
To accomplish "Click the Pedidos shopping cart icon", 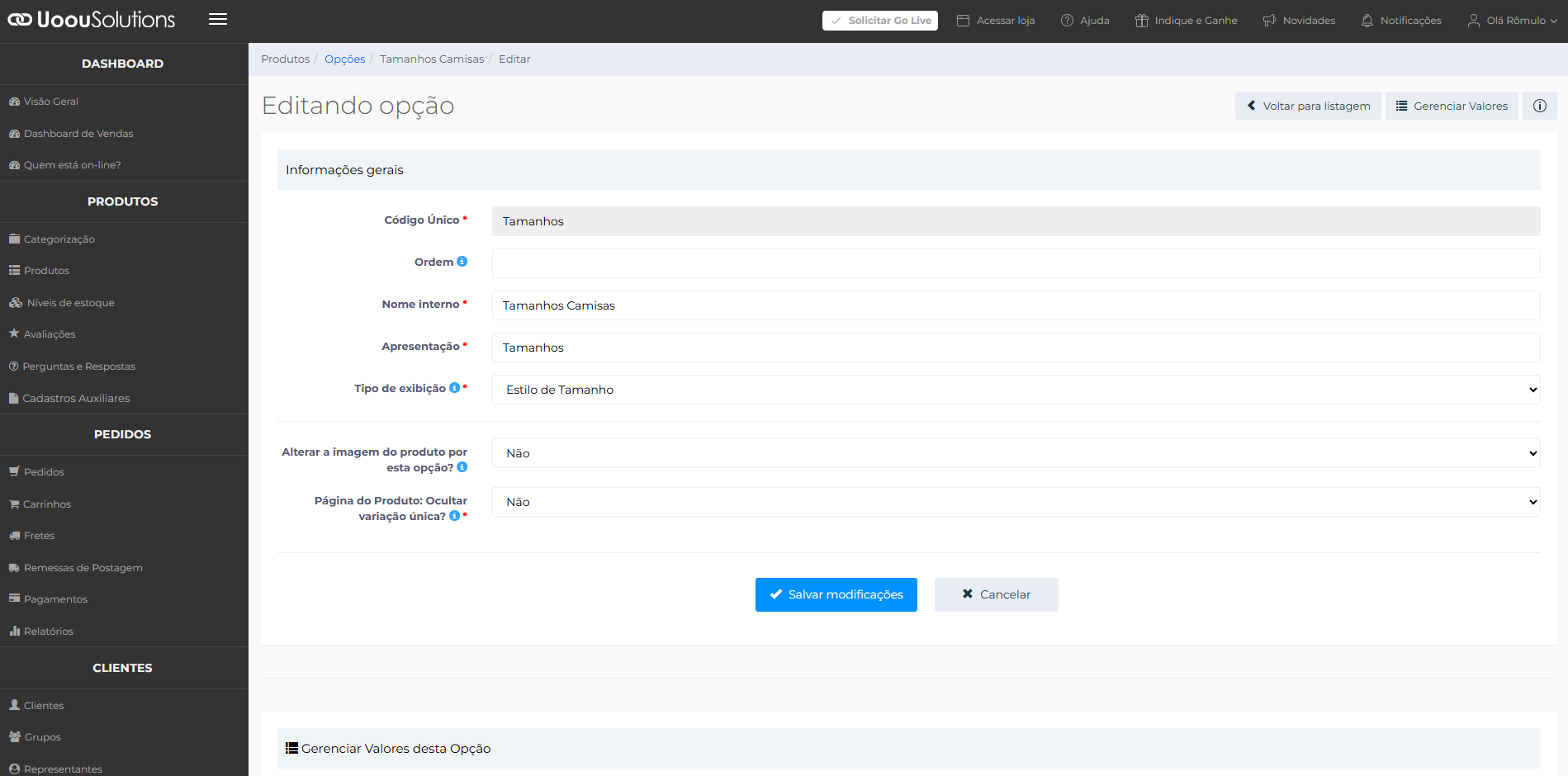I will coord(14,471).
